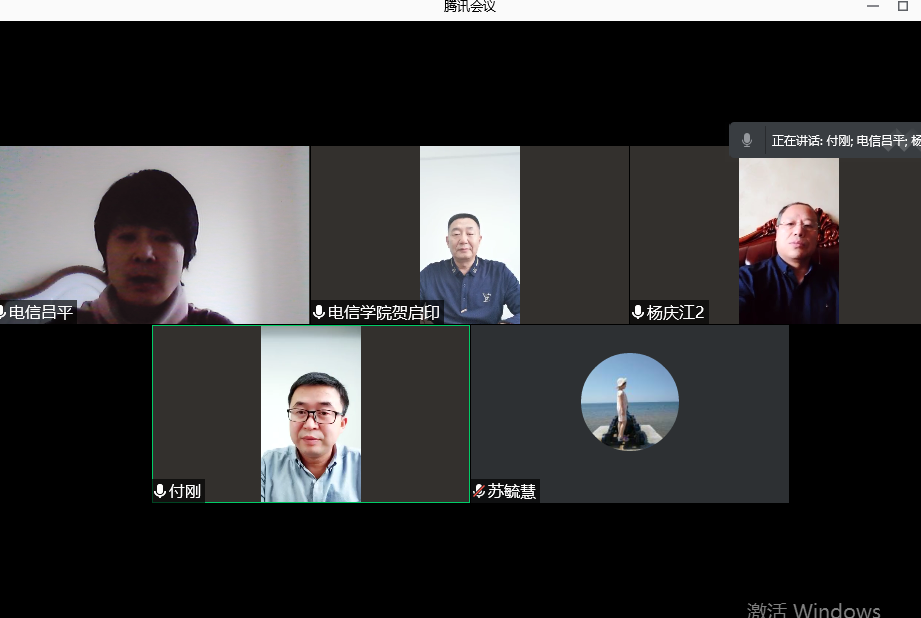Click the 付刚 name label
Viewport: 921px width, 618px height.
tap(184, 491)
